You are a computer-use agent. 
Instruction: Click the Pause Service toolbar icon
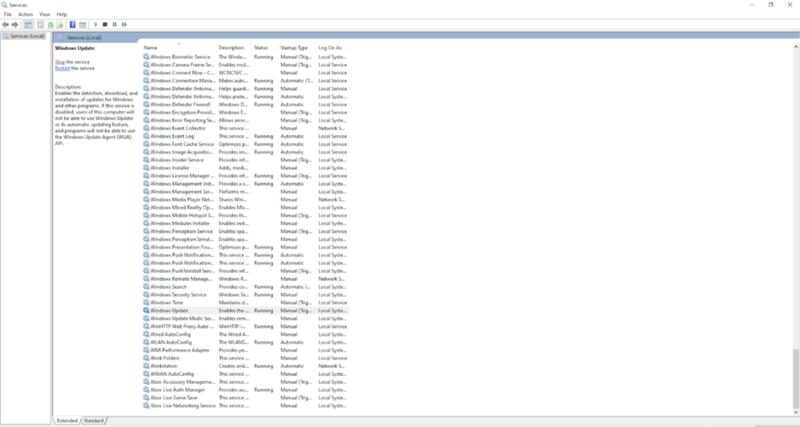115,24
